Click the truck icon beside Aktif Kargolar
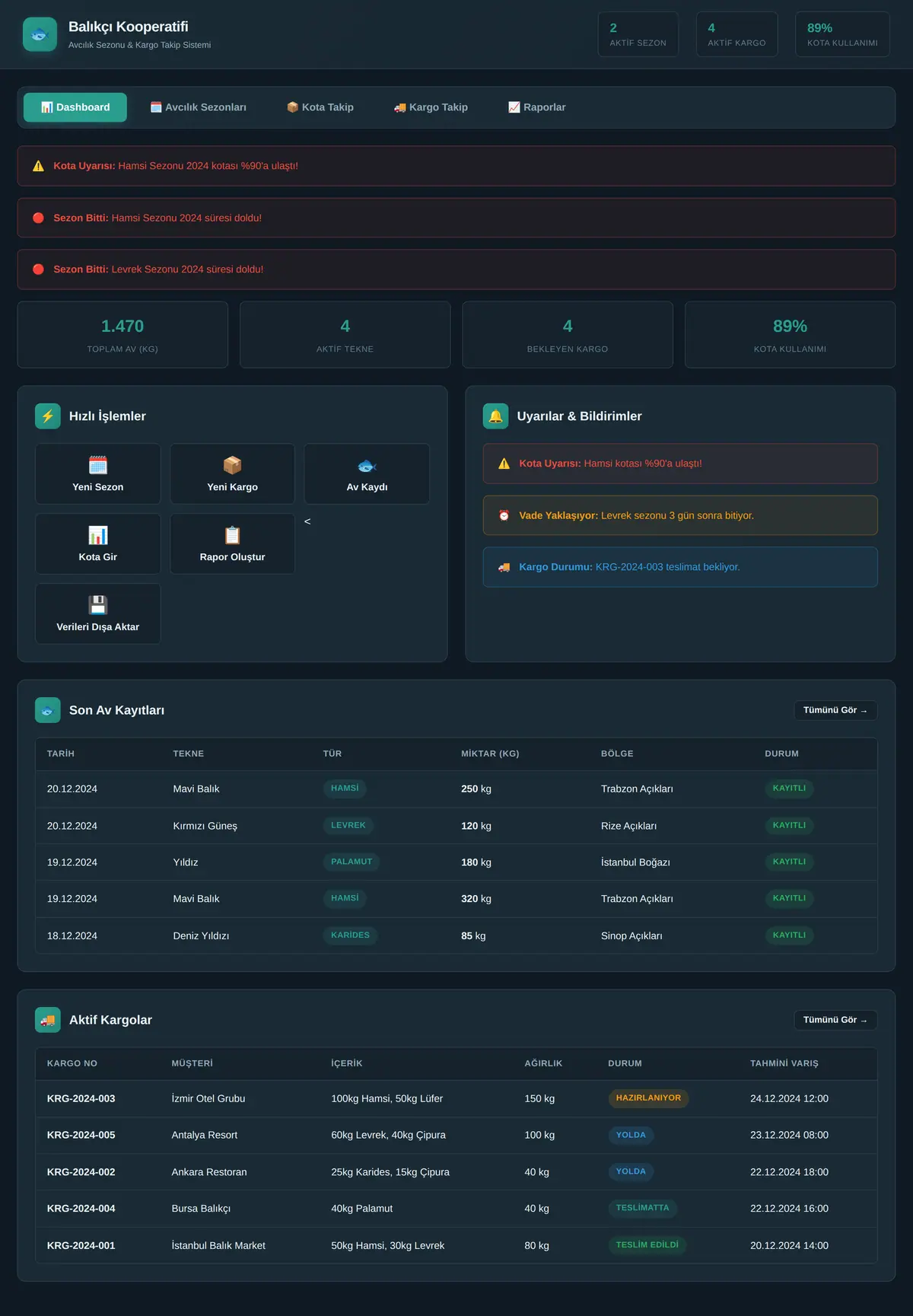The height and width of the screenshot is (1316, 913). pos(48,1020)
